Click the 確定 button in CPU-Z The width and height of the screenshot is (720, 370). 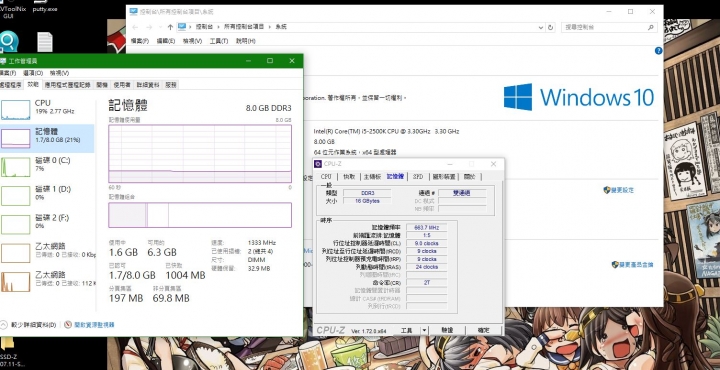484,331
